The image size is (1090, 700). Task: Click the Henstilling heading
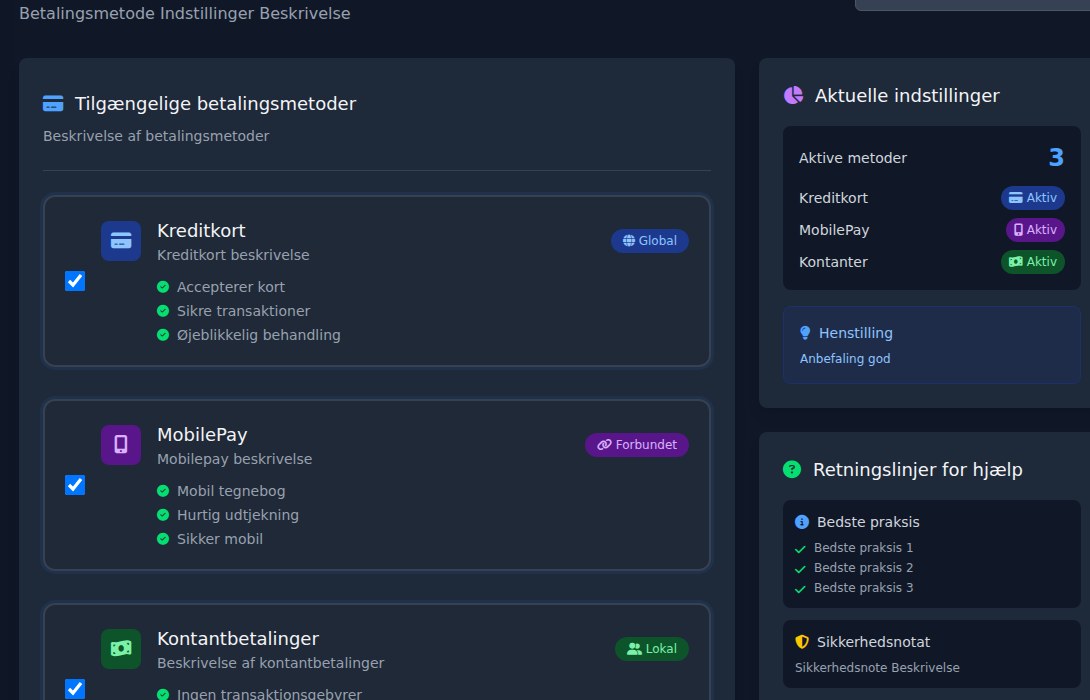(x=856, y=333)
